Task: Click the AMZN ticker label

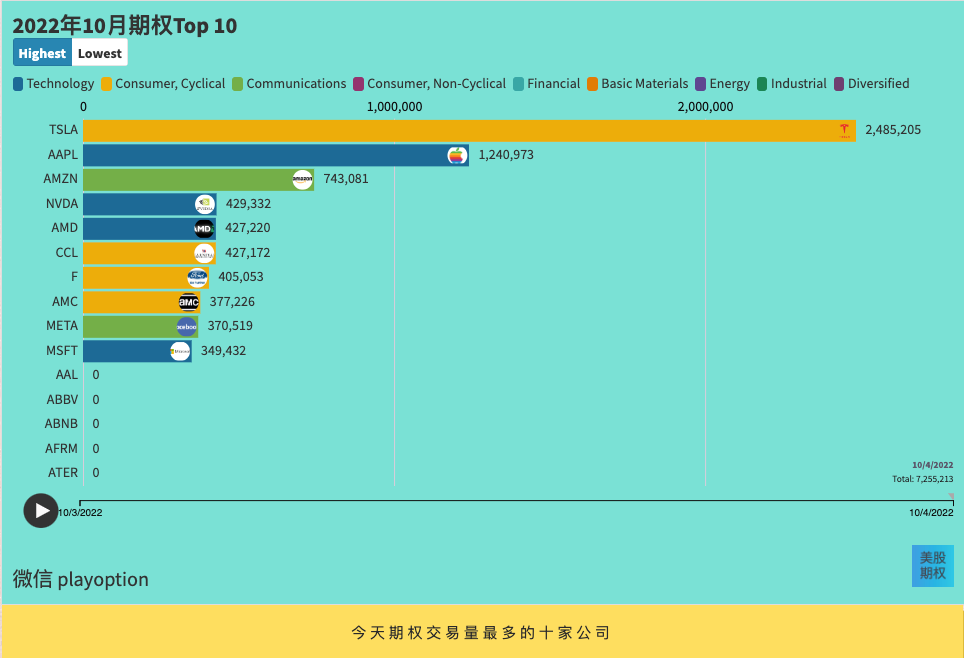Action: [x=60, y=178]
